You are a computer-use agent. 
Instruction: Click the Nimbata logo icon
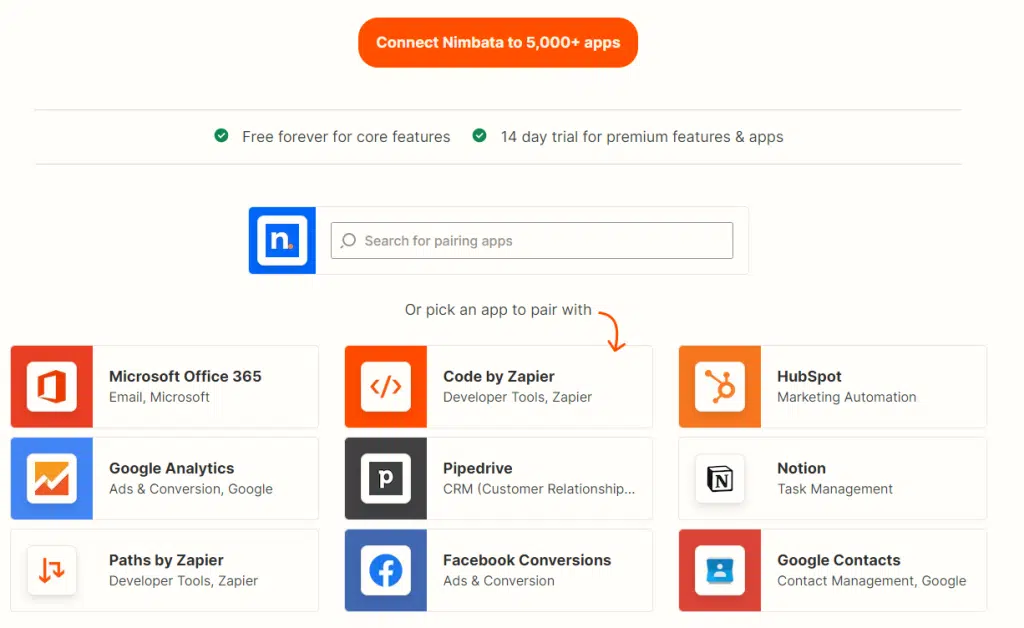(282, 240)
